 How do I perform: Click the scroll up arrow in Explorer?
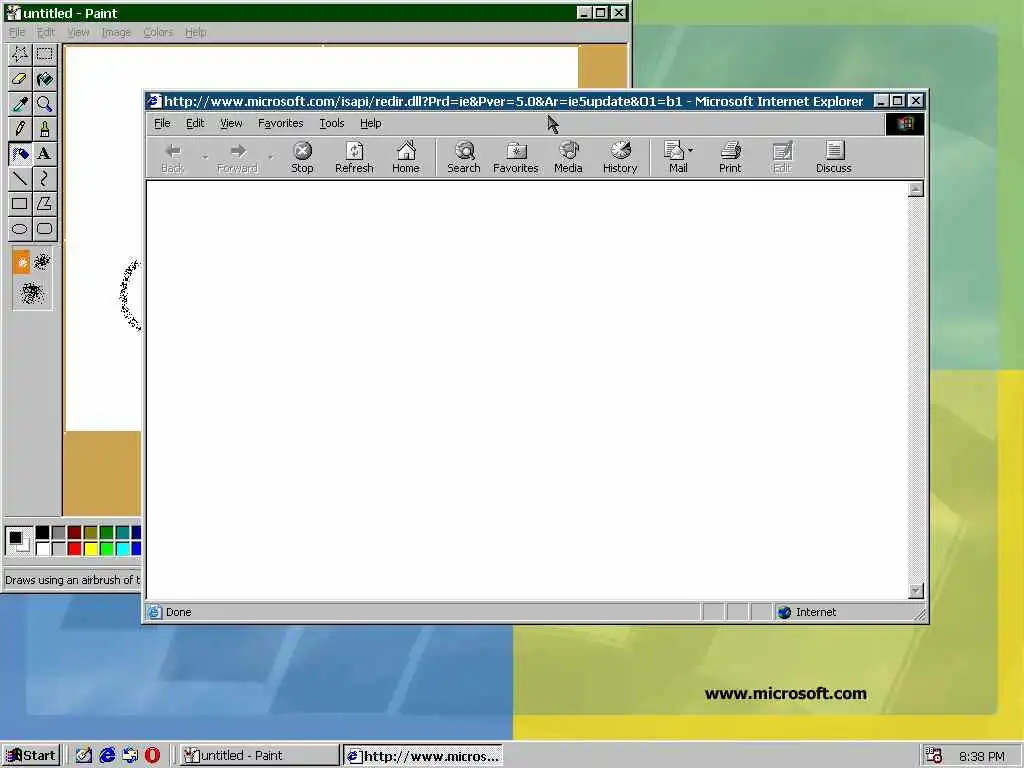pyautogui.click(x=916, y=189)
